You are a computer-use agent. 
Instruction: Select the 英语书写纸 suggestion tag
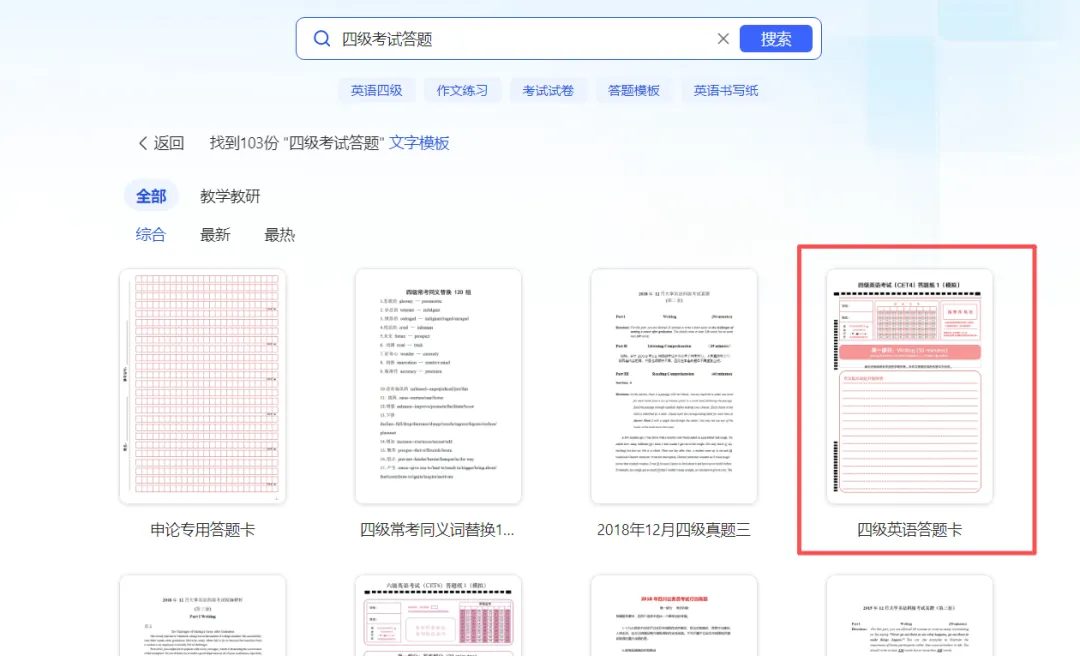point(725,90)
